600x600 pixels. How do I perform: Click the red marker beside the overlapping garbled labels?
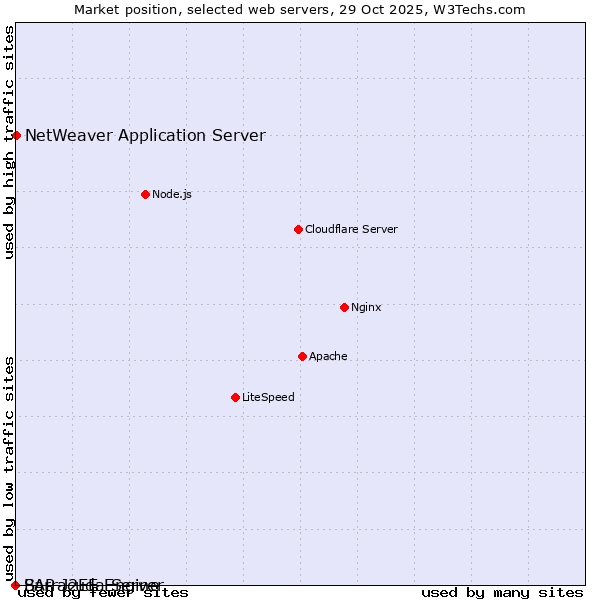(15, 584)
